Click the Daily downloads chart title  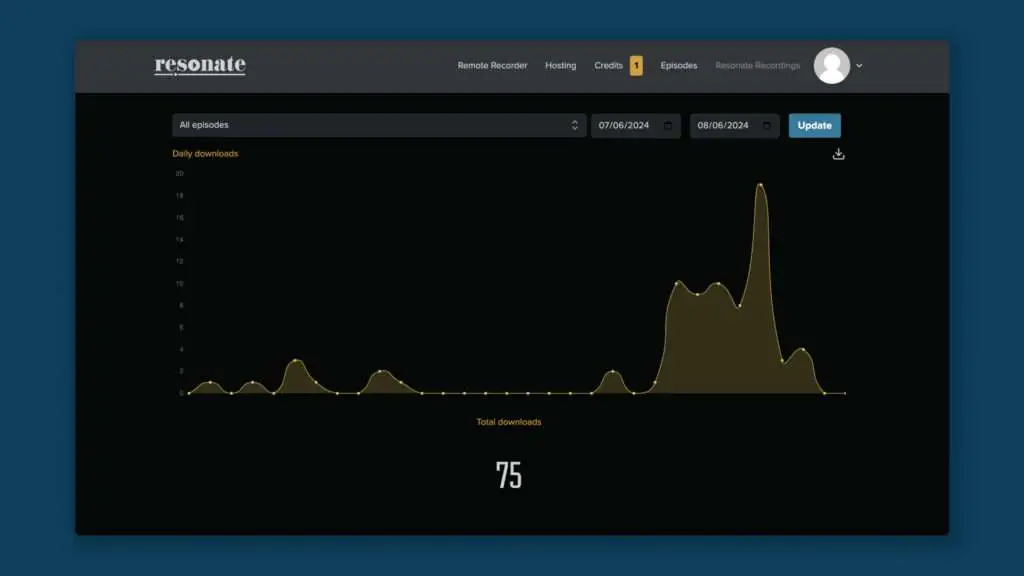[x=205, y=154]
